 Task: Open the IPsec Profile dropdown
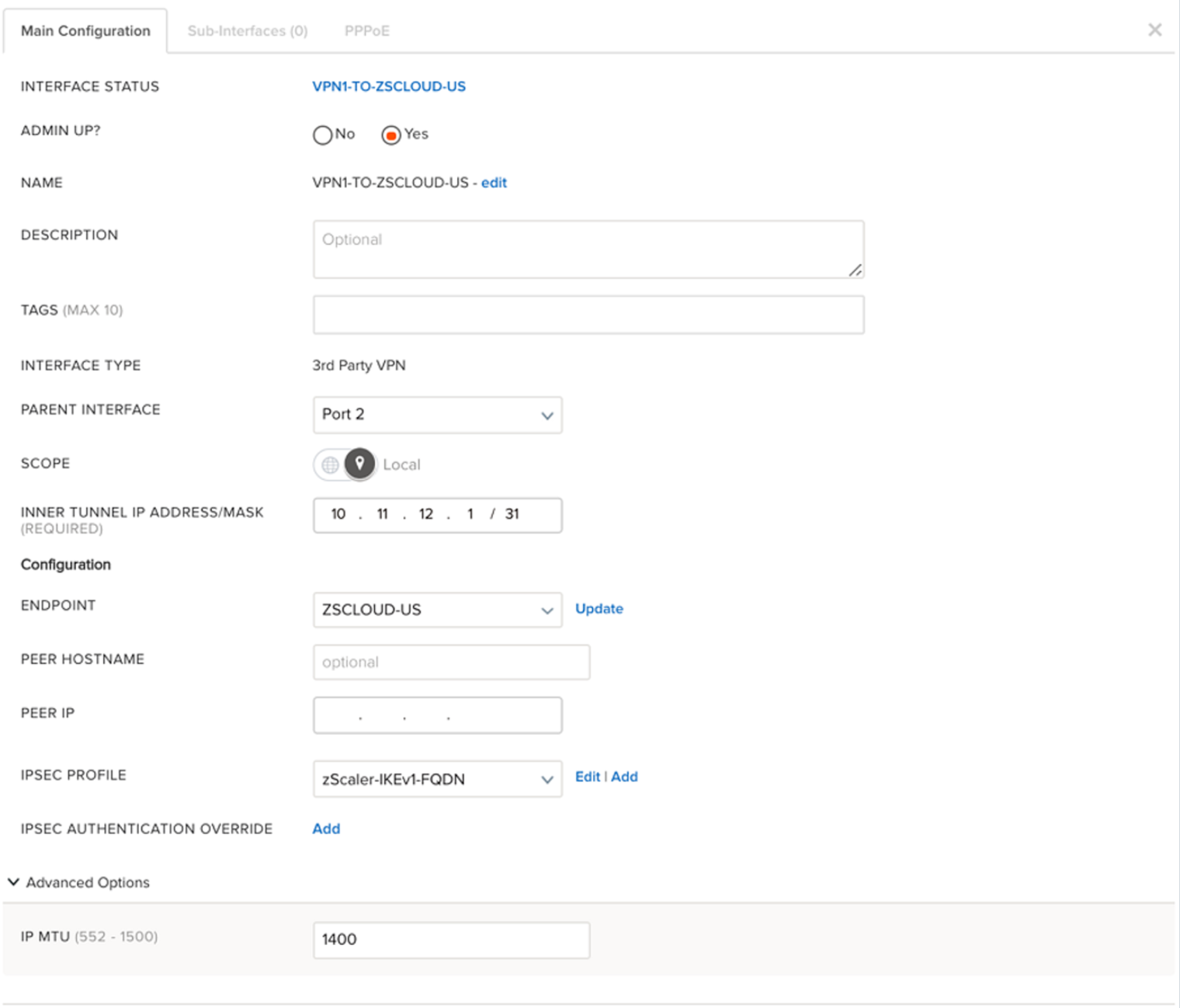(437, 779)
